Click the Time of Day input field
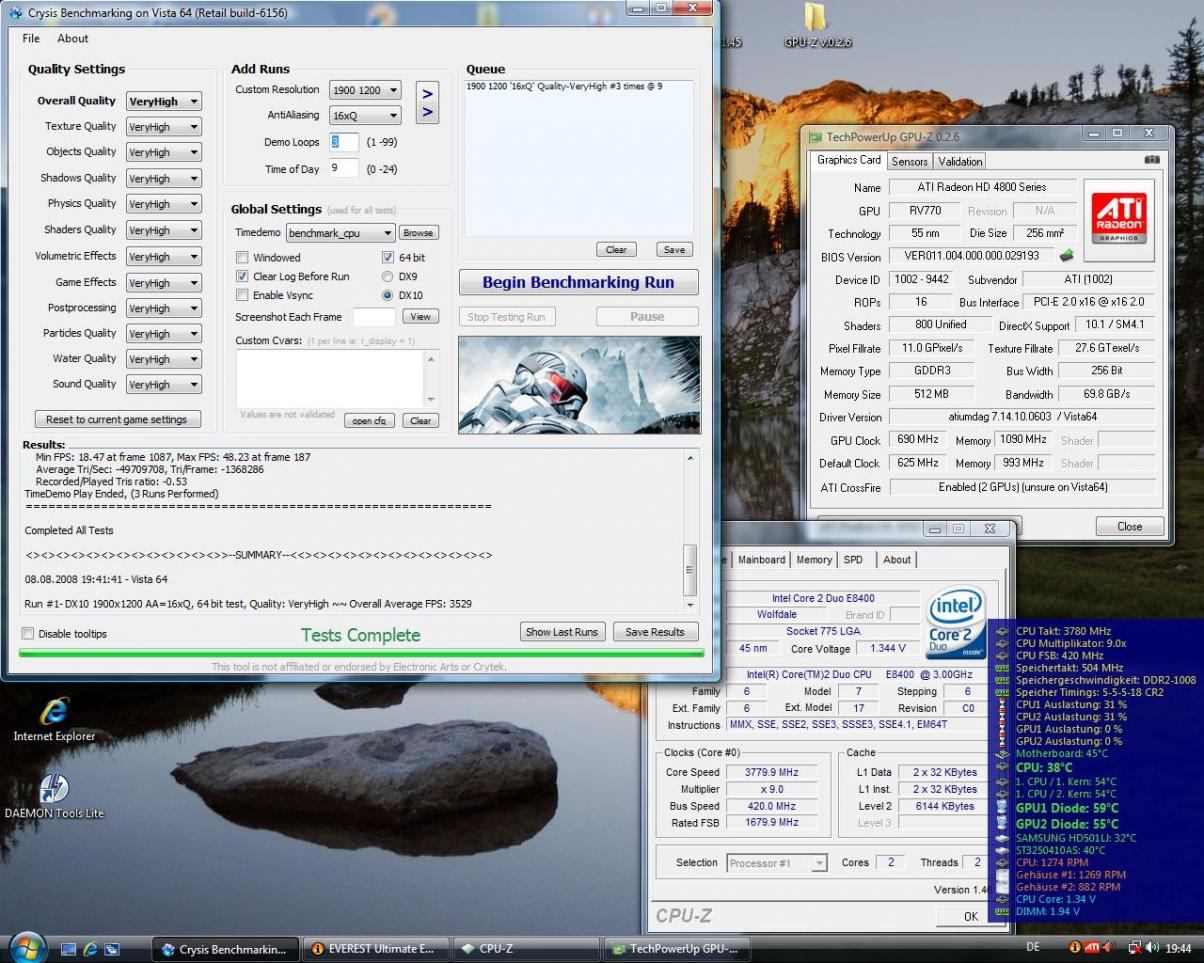 tap(344, 168)
